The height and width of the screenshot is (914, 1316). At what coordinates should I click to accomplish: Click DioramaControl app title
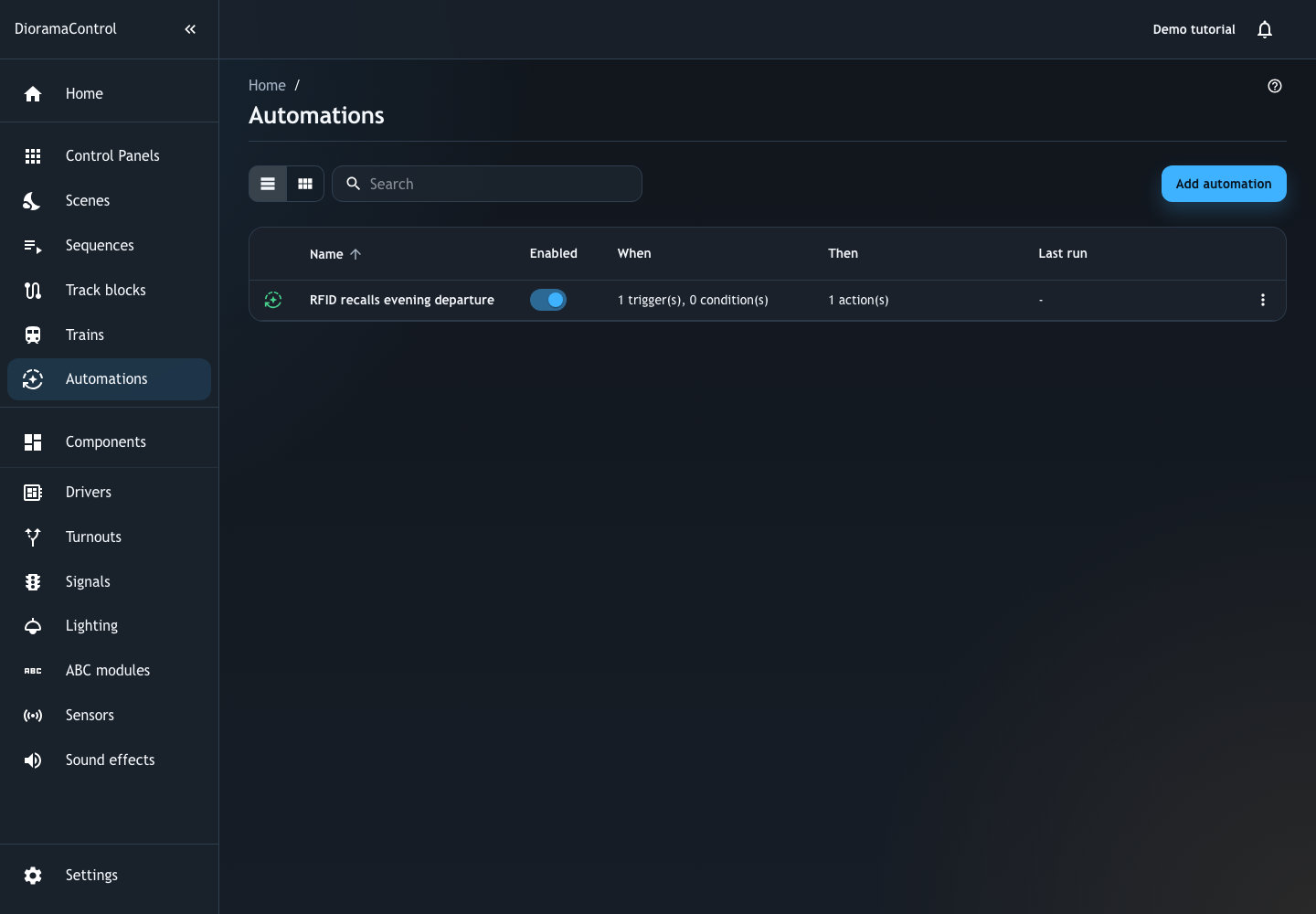pyautogui.click(x=66, y=29)
